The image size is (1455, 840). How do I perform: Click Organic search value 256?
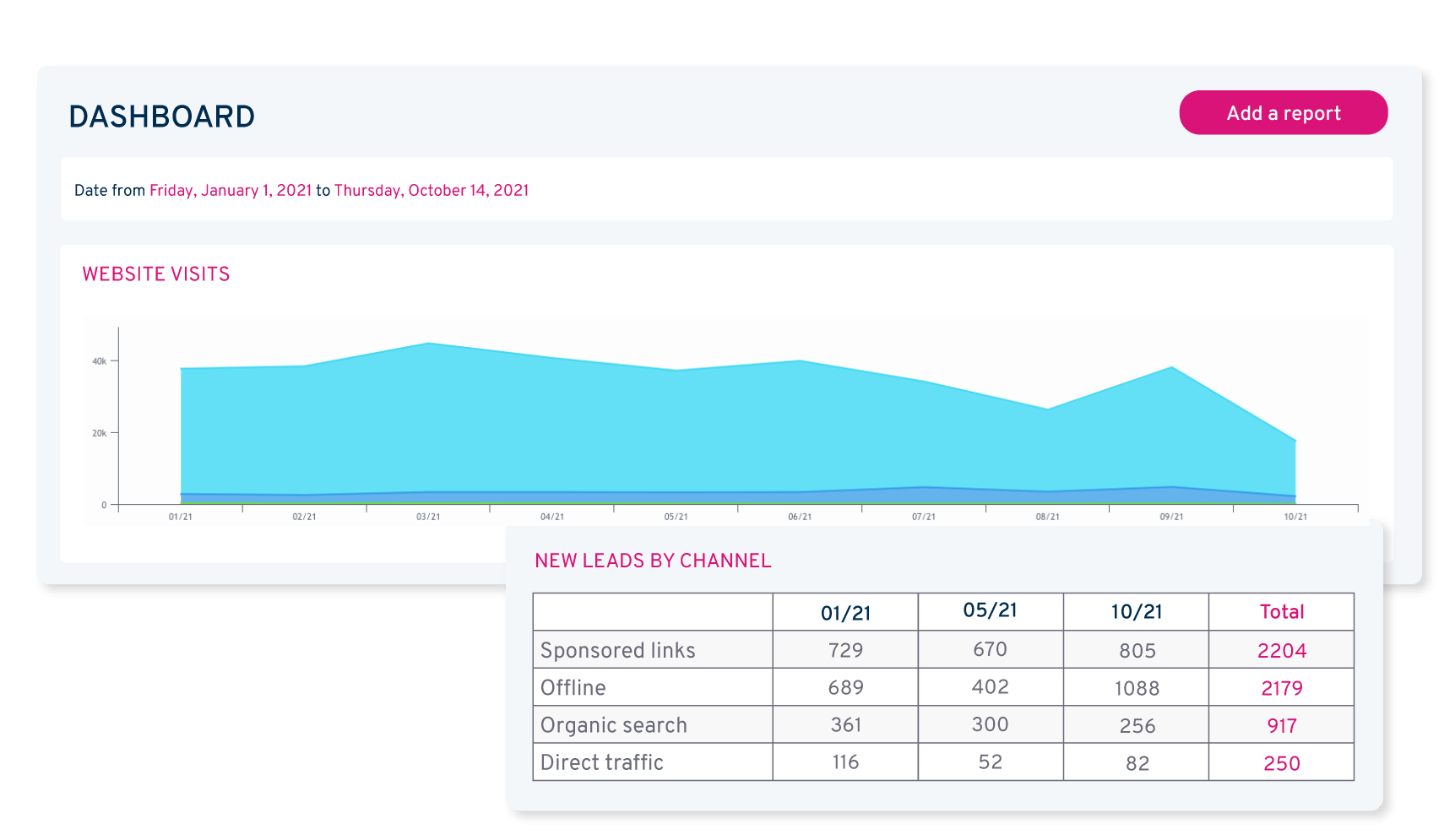[1137, 726]
